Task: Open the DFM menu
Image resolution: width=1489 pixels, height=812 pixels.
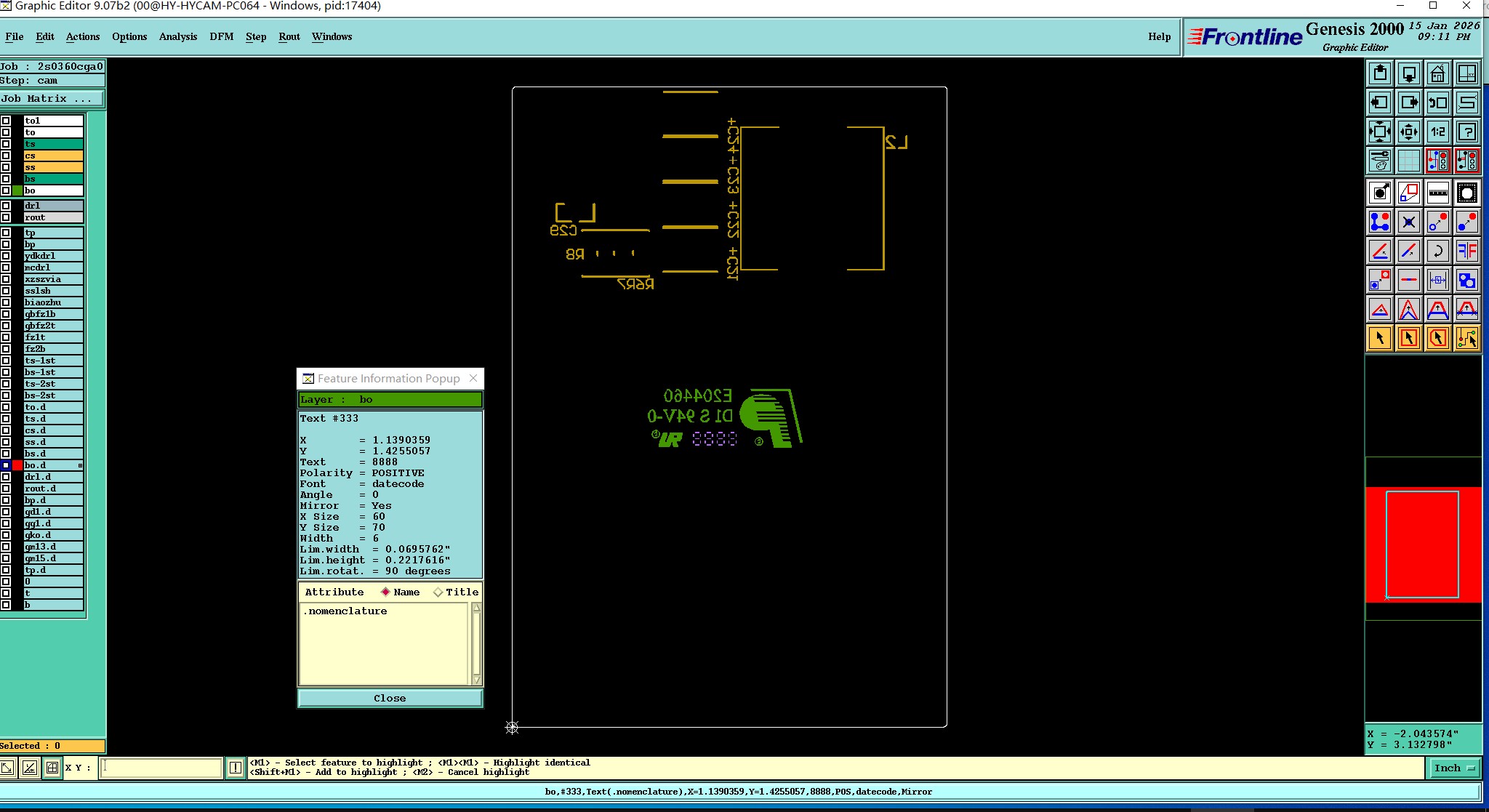Action: tap(221, 36)
